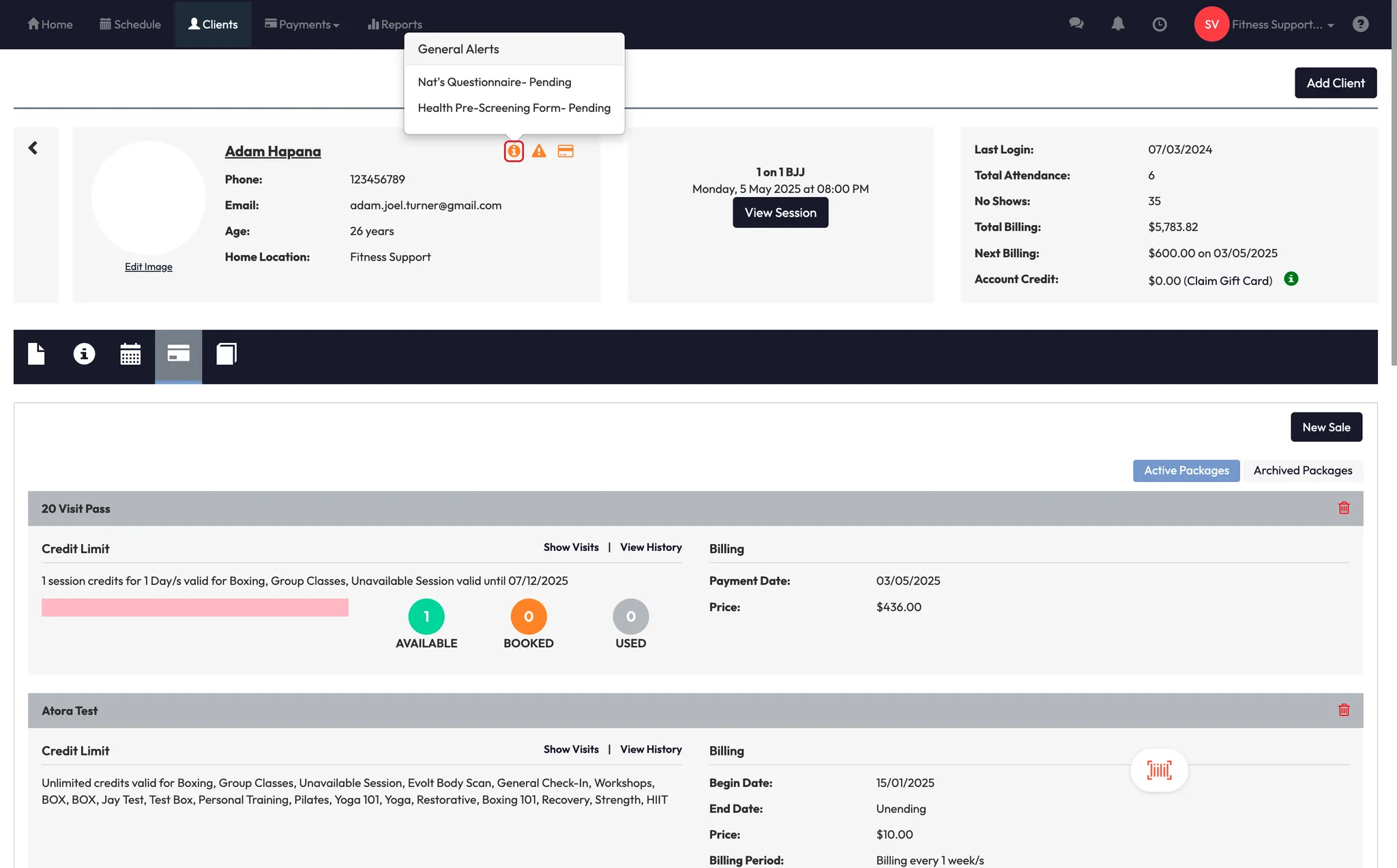Delete the 20 Visit Pass package
The image size is (1397, 868).
click(x=1344, y=508)
